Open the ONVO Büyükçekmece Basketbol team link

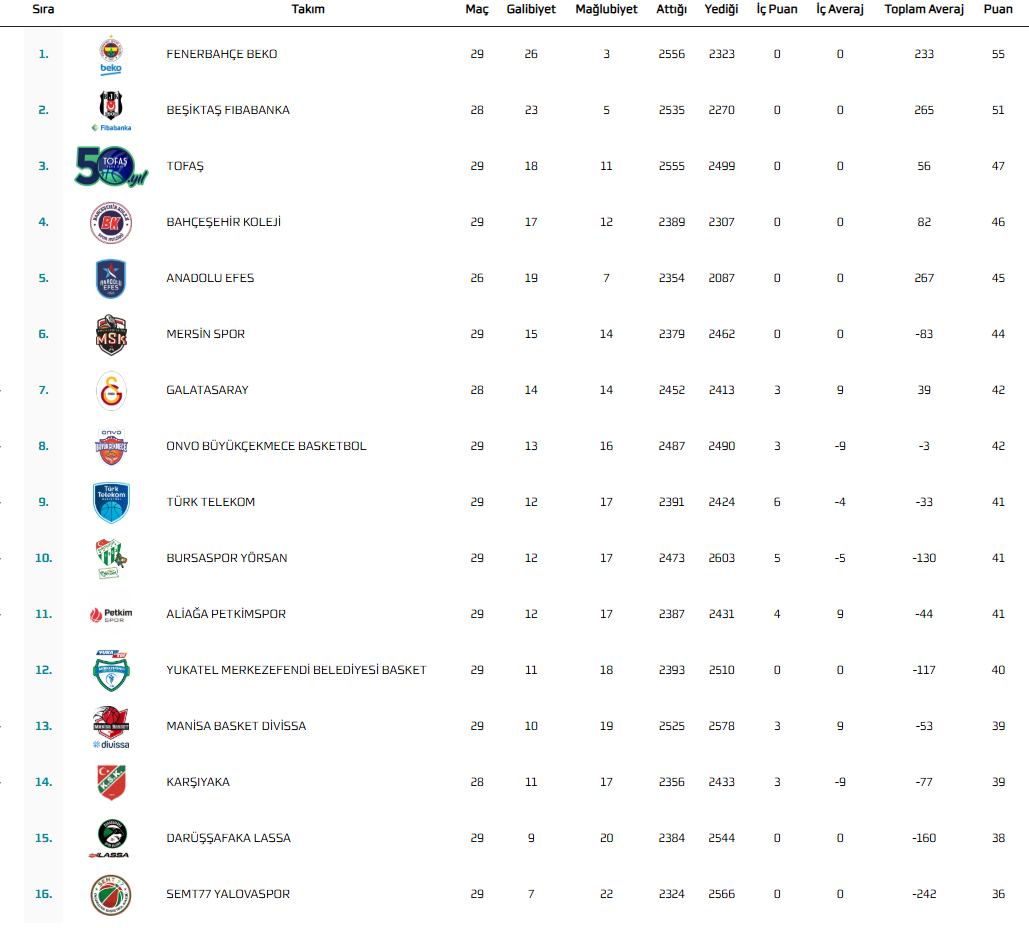266,446
